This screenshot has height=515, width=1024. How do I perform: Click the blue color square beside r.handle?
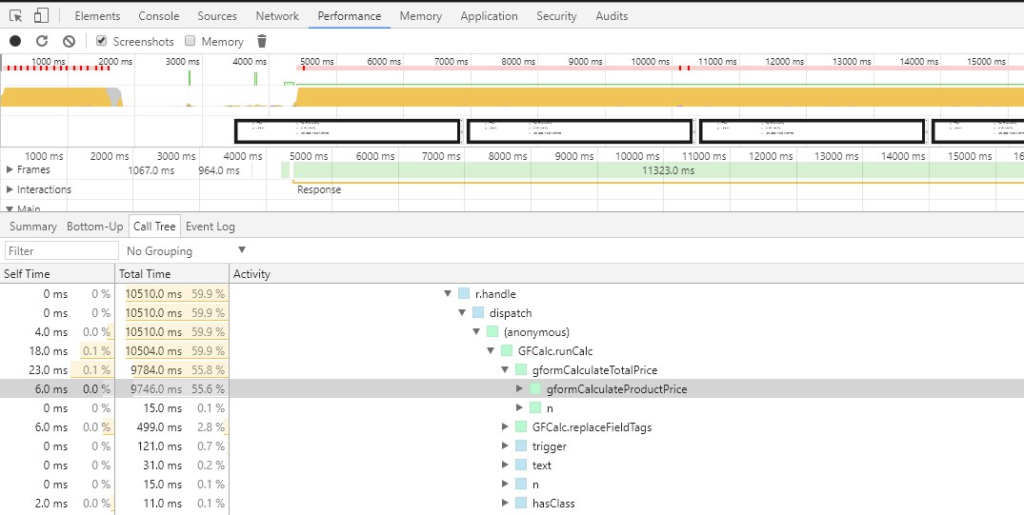click(463, 294)
